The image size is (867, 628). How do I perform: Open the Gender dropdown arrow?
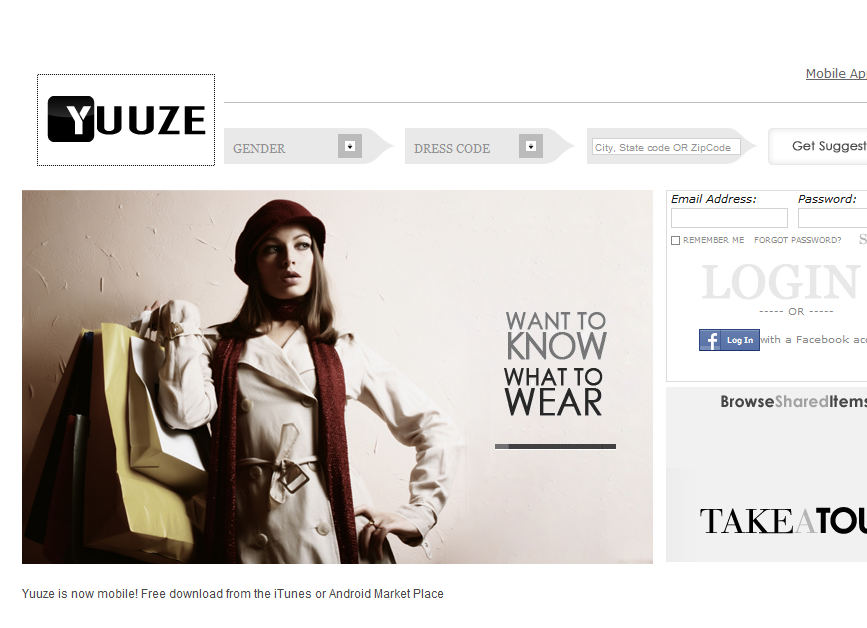[x=349, y=146]
